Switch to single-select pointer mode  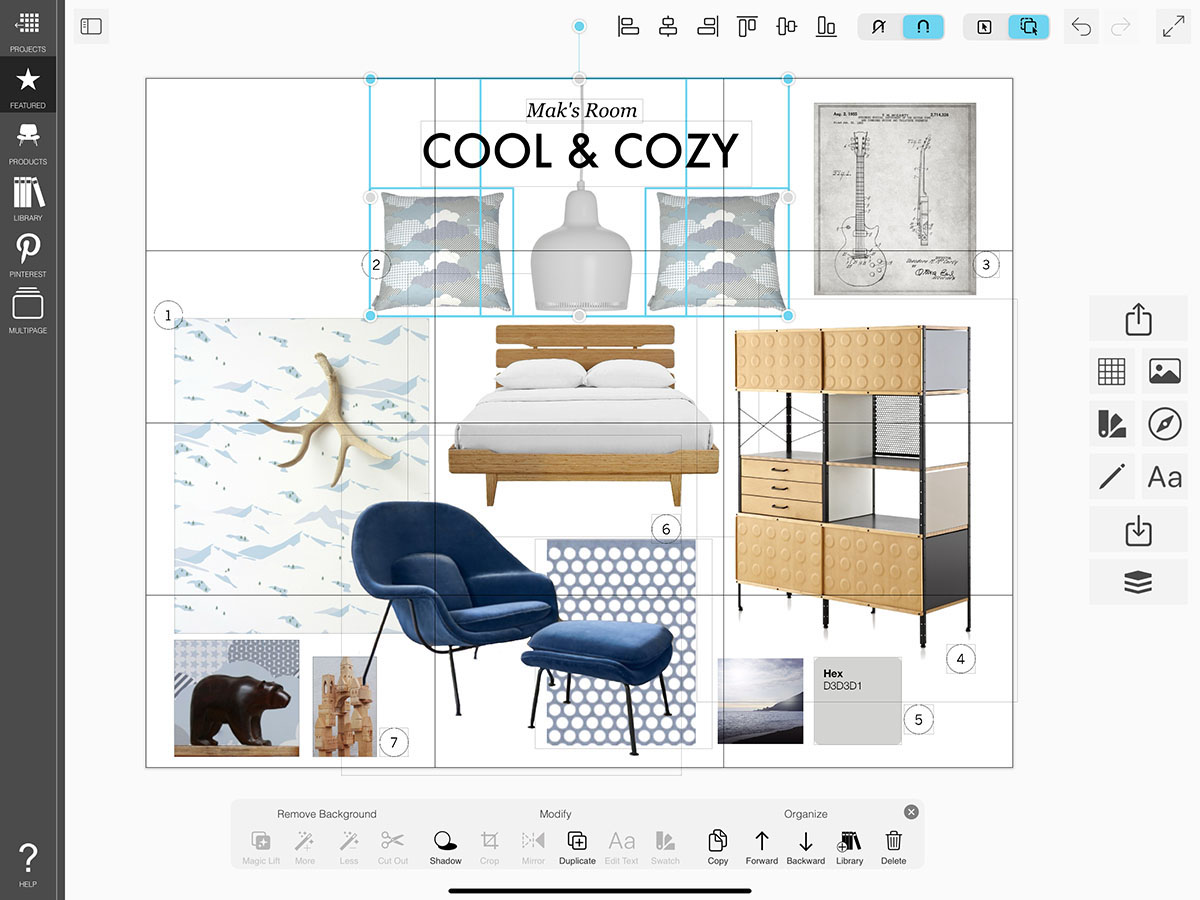[984, 27]
